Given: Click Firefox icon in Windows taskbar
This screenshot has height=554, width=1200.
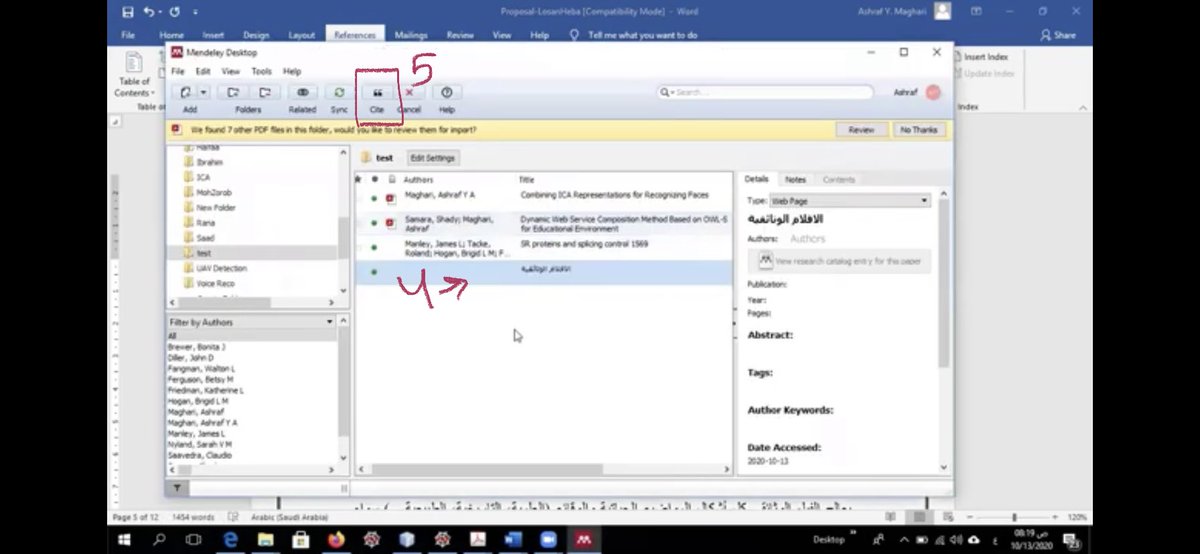Looking at the screenshot, I should 334,540.
